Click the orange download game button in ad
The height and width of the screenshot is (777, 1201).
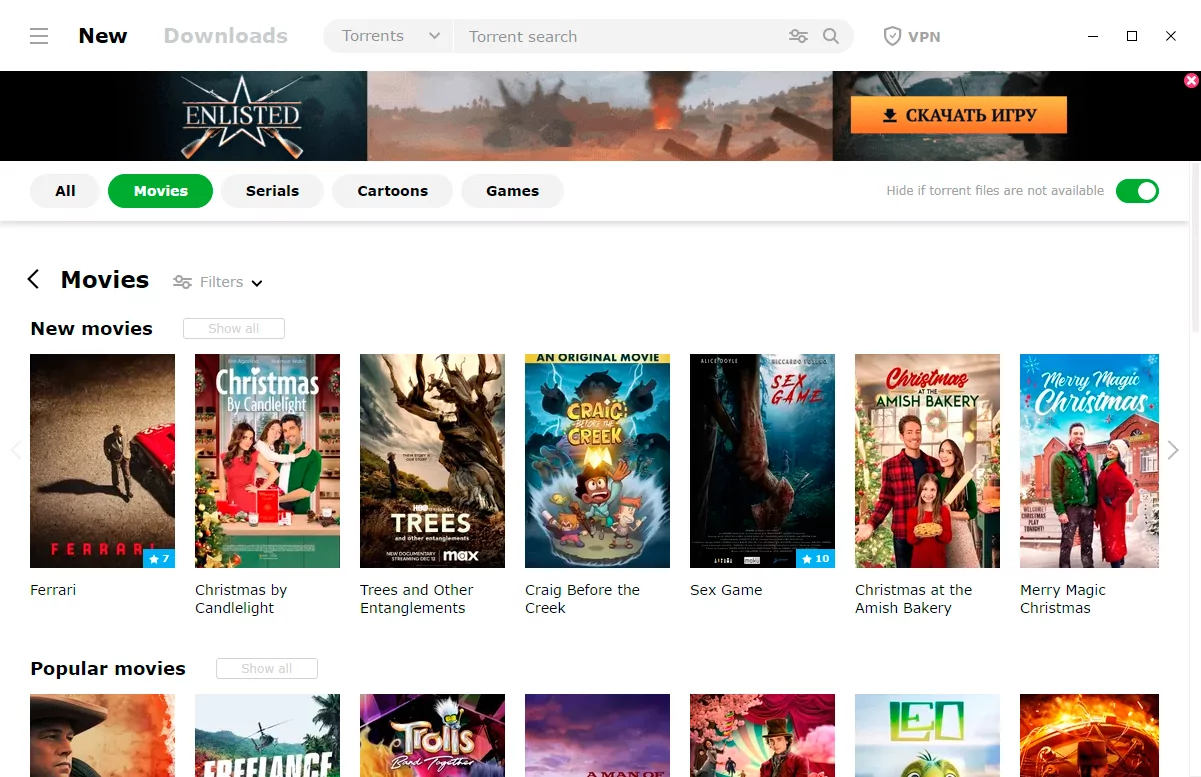(x=958, y=115)
